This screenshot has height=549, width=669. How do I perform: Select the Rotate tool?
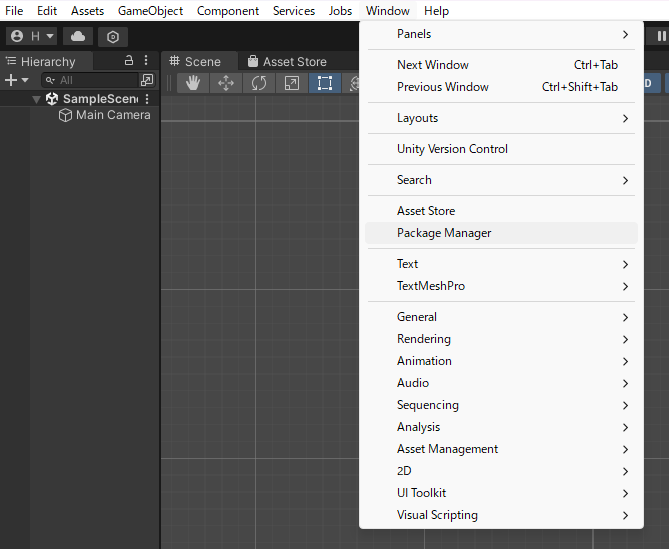tap(259, 83)
